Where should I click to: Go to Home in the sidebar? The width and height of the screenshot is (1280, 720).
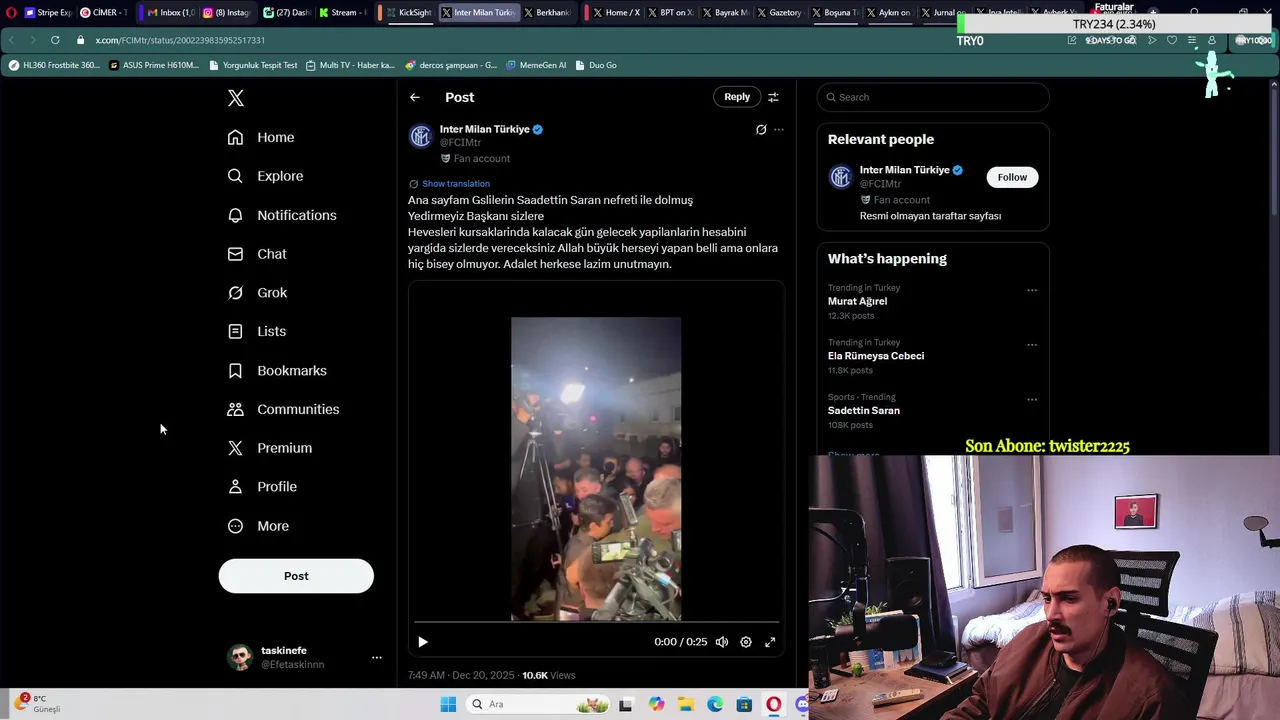(x=261, y=137)
